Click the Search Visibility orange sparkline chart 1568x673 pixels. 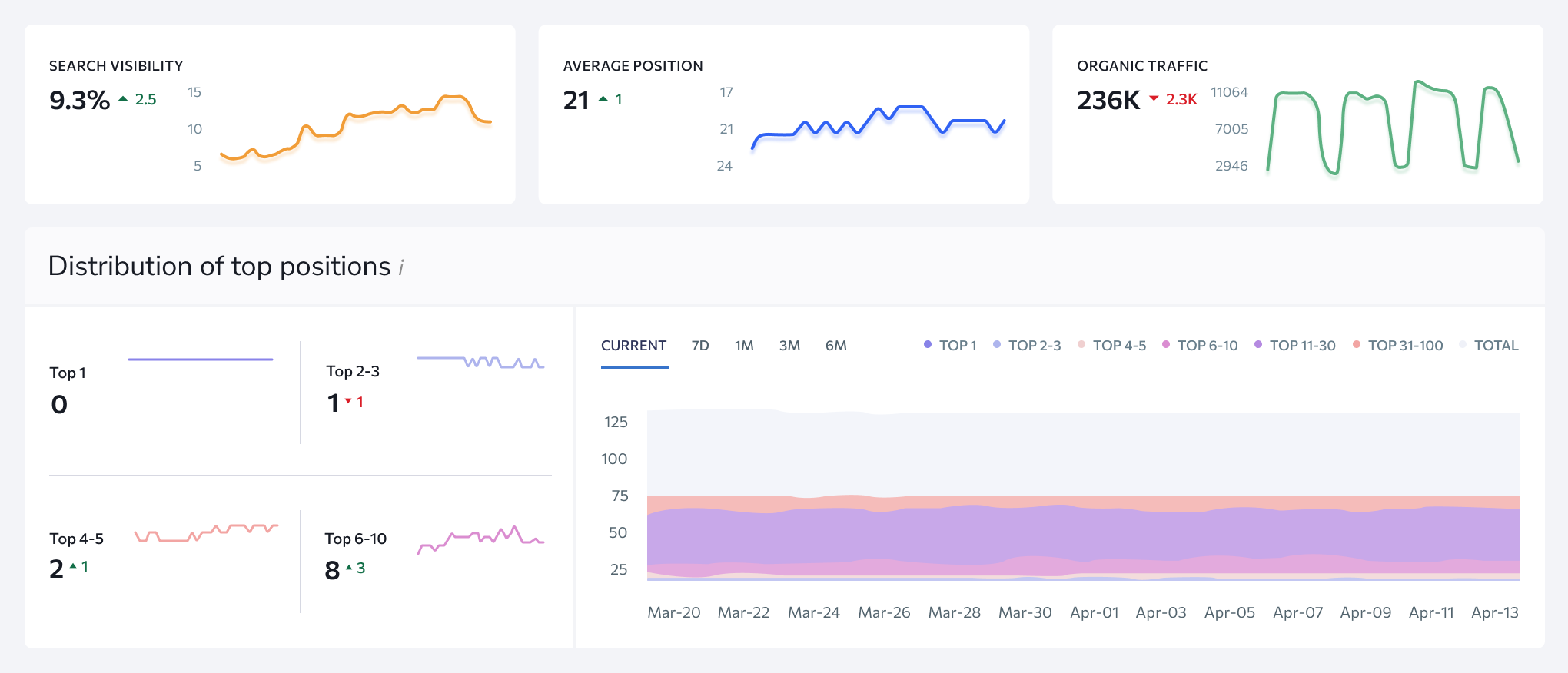tap(356, 128)
